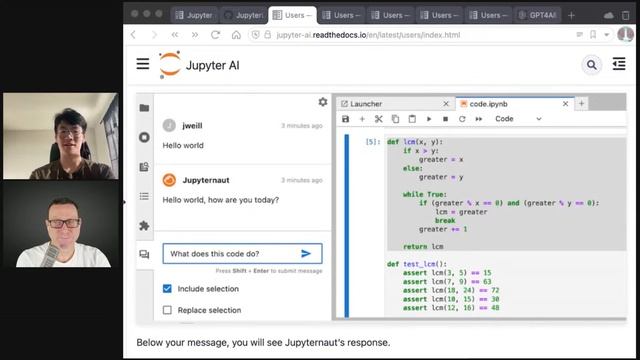Select the bottom video participant thumbnail

point(61,224)
